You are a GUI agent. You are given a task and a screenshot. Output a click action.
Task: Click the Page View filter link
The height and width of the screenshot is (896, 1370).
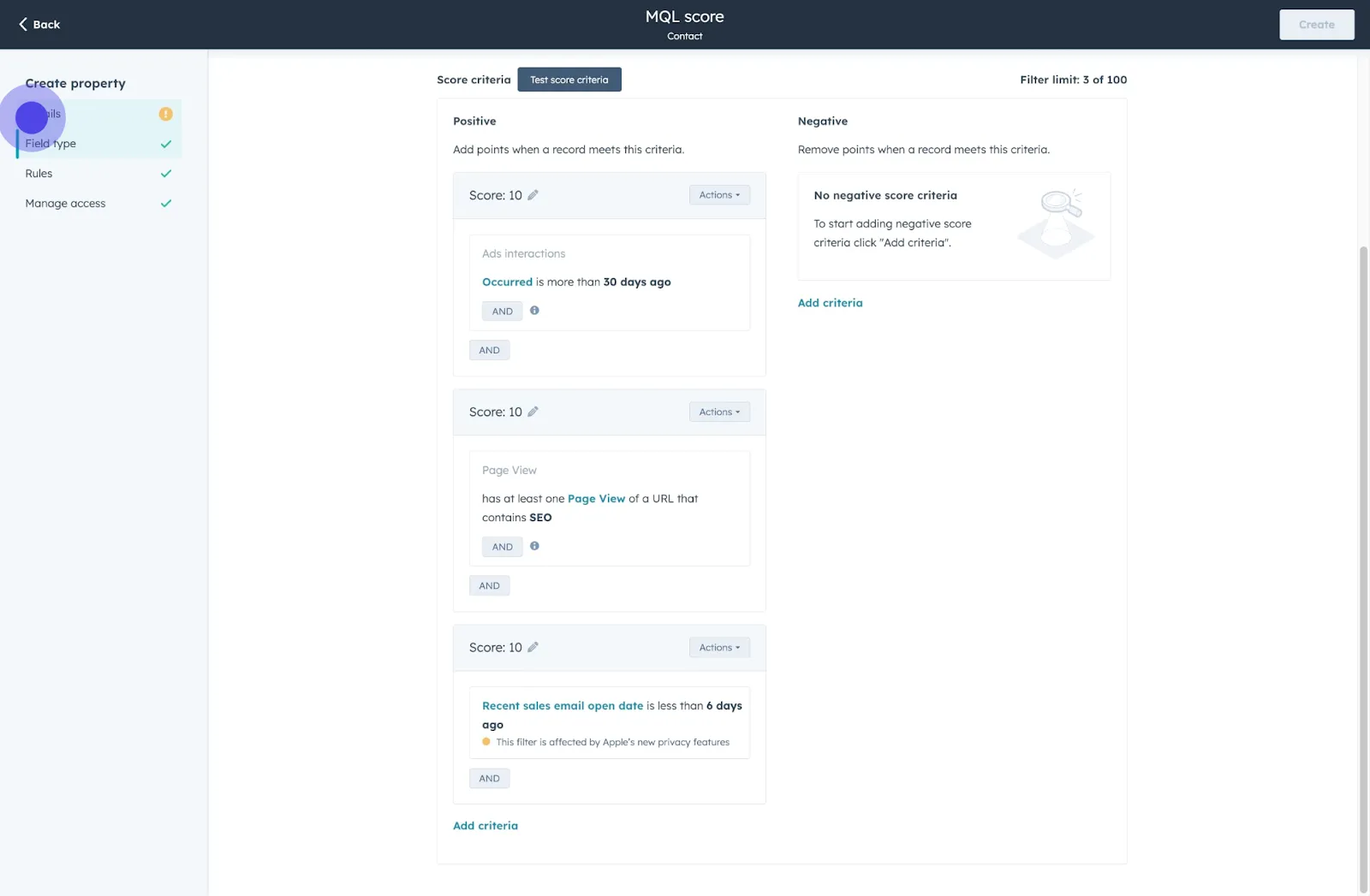pyautogui.click(x=596, y=498)
